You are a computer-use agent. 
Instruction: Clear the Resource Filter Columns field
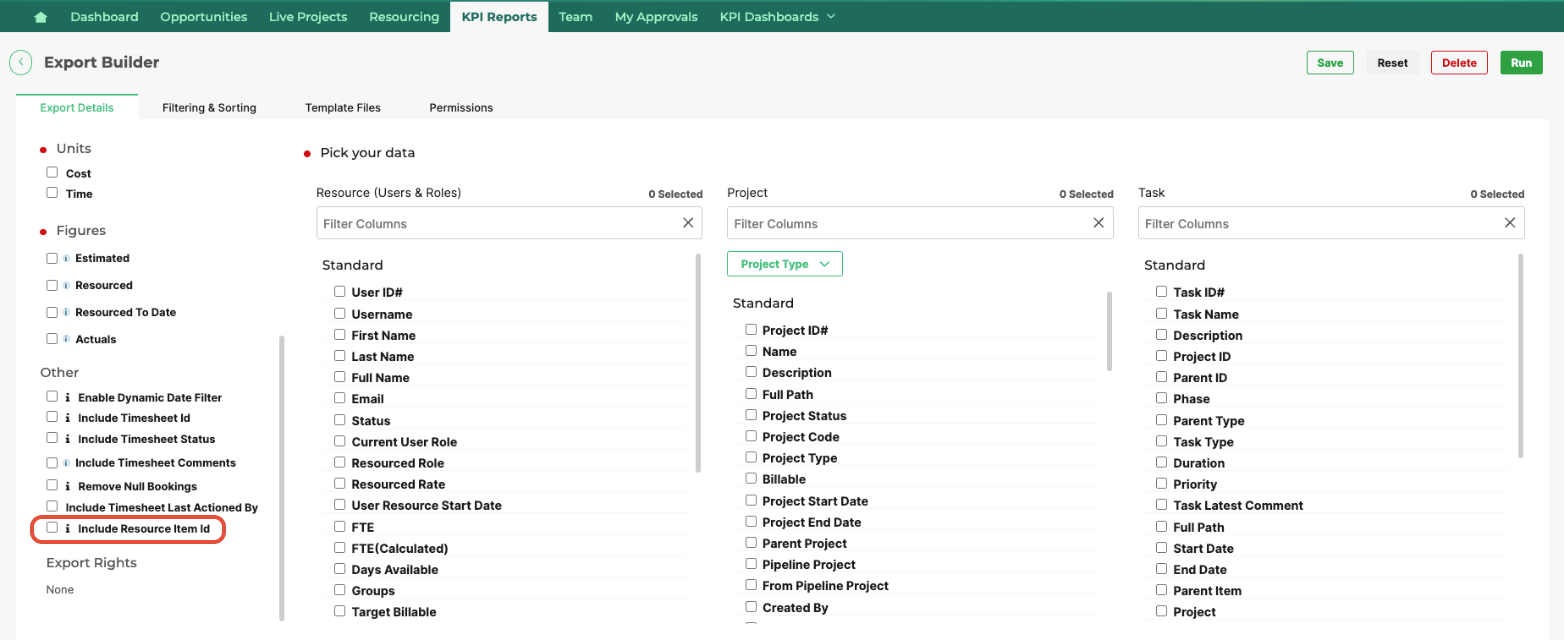coord(688,223)
